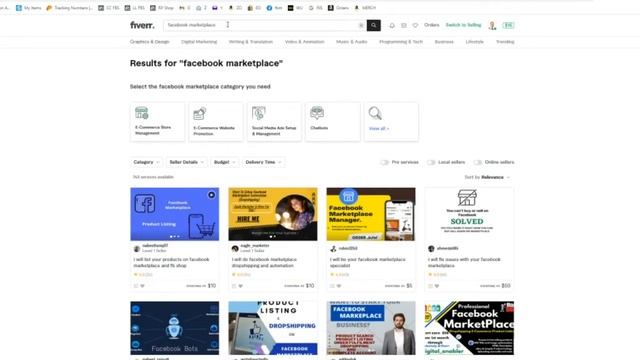Open the messages envelope icon
Screen dimensions: 640x360
pos(404,25)
